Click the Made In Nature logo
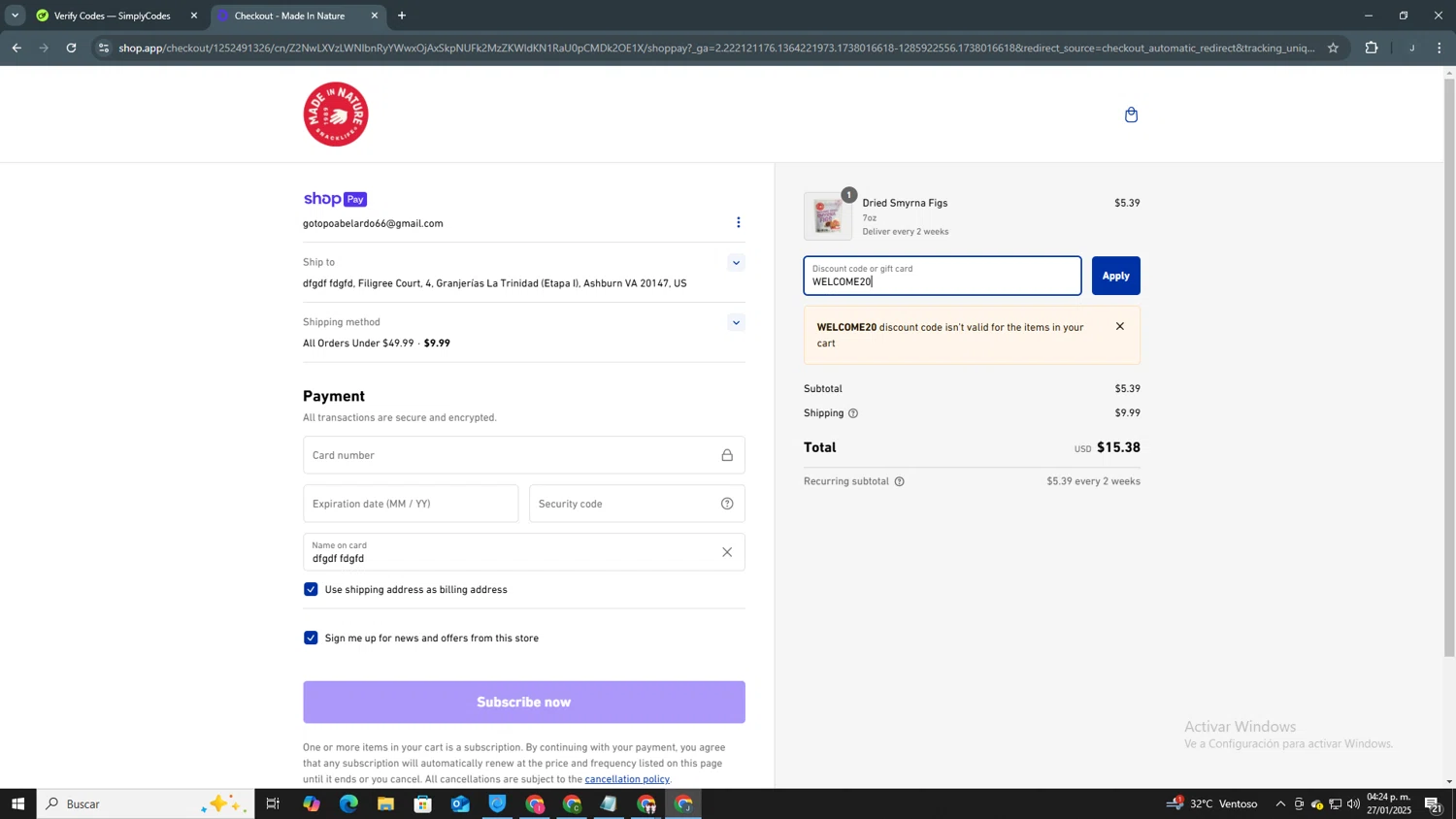This screenshot has height=819, width=1456. [336, 115]
